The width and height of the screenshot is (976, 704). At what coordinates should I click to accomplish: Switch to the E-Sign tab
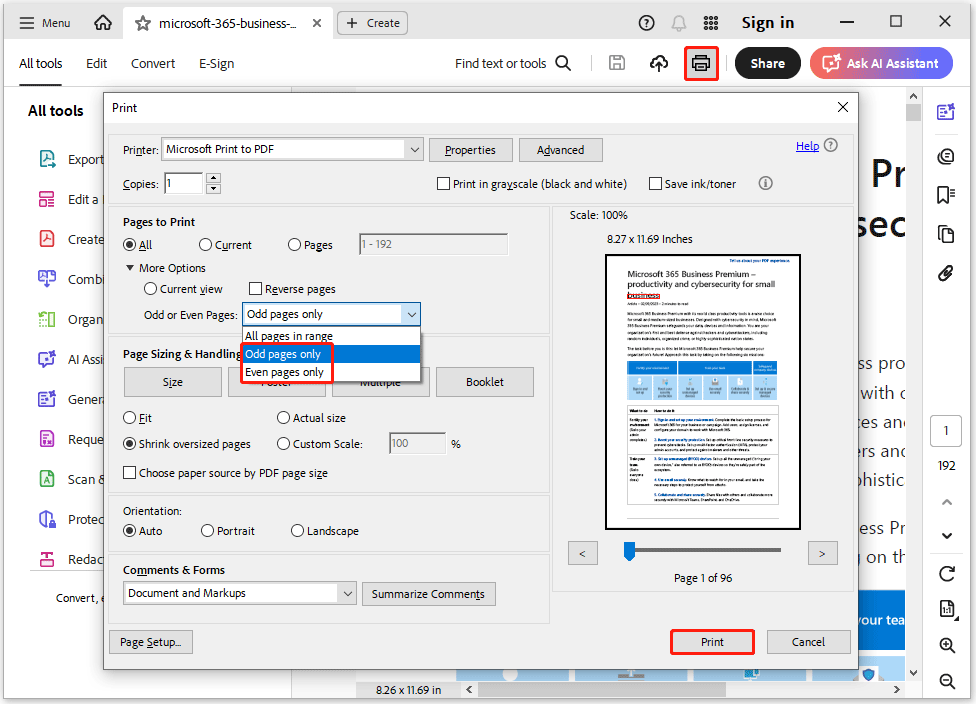[x=217, y=63]
